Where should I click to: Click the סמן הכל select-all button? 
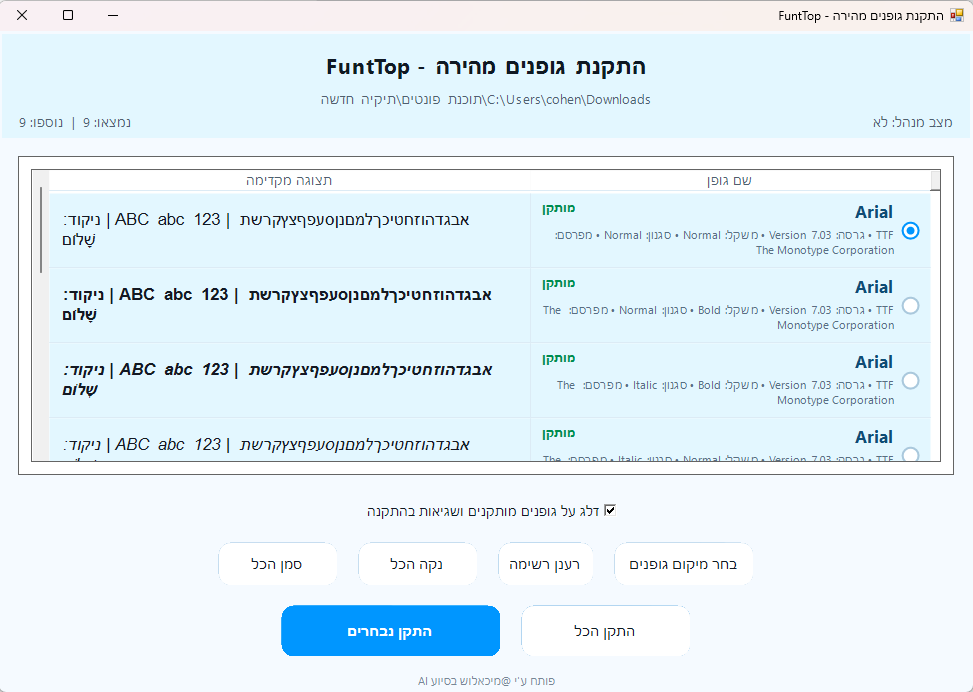[278, 563]
